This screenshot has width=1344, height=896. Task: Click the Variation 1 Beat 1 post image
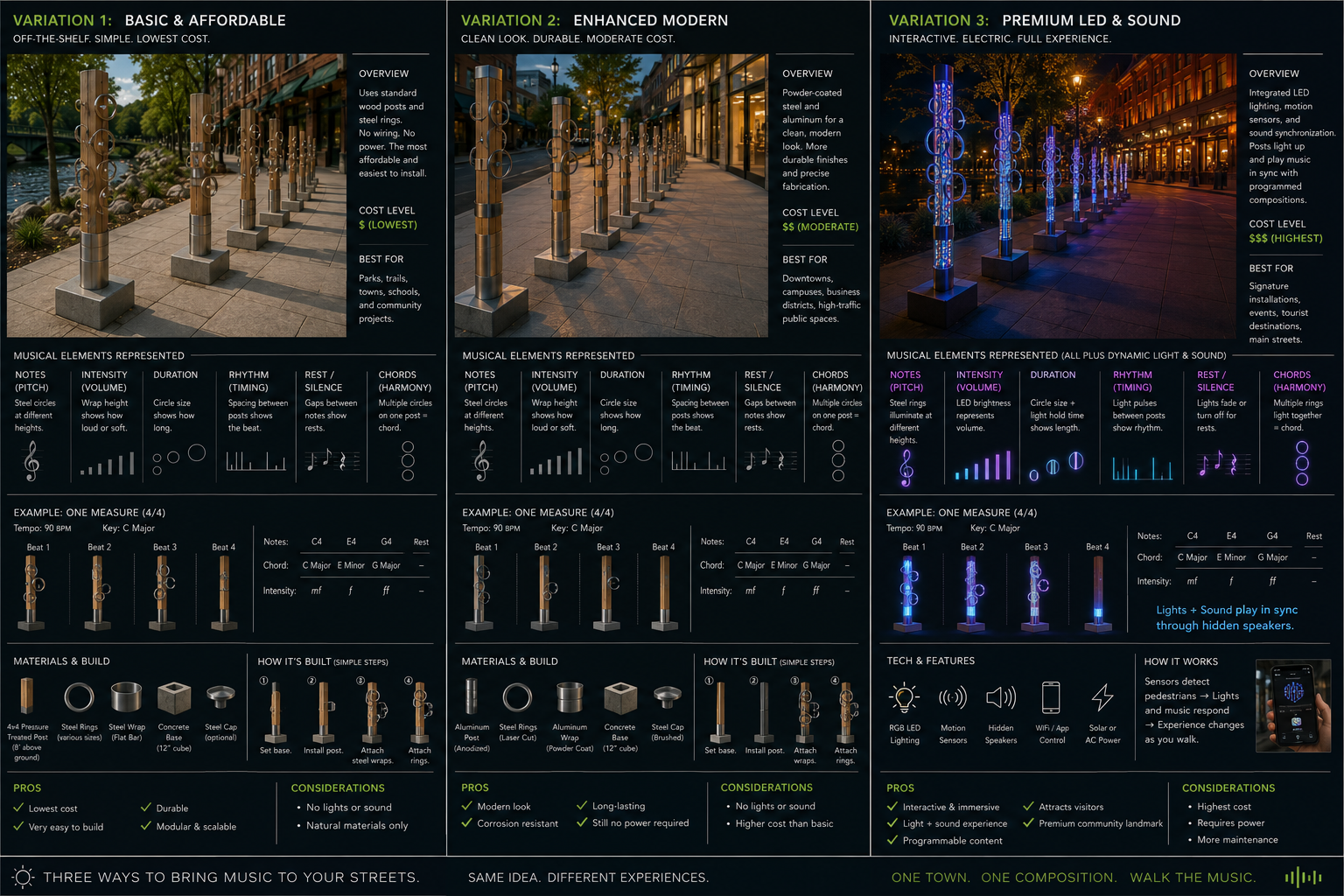(x=32, y=592)
